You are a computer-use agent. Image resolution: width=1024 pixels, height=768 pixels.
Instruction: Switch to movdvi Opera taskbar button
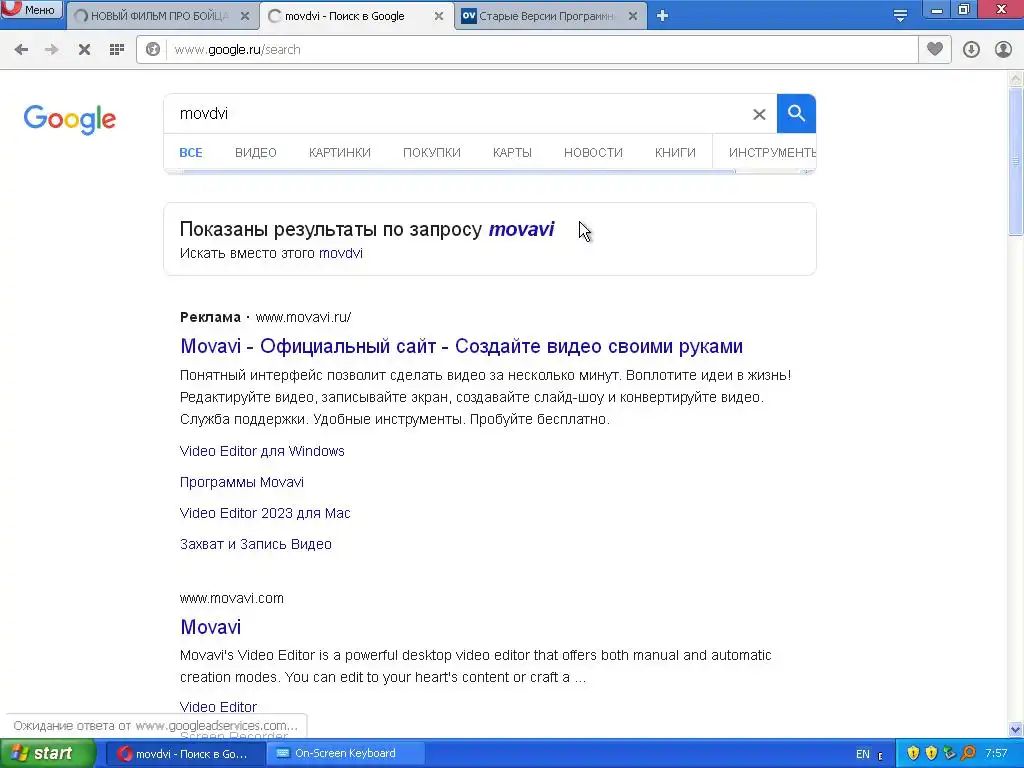[x=185, y=754]
